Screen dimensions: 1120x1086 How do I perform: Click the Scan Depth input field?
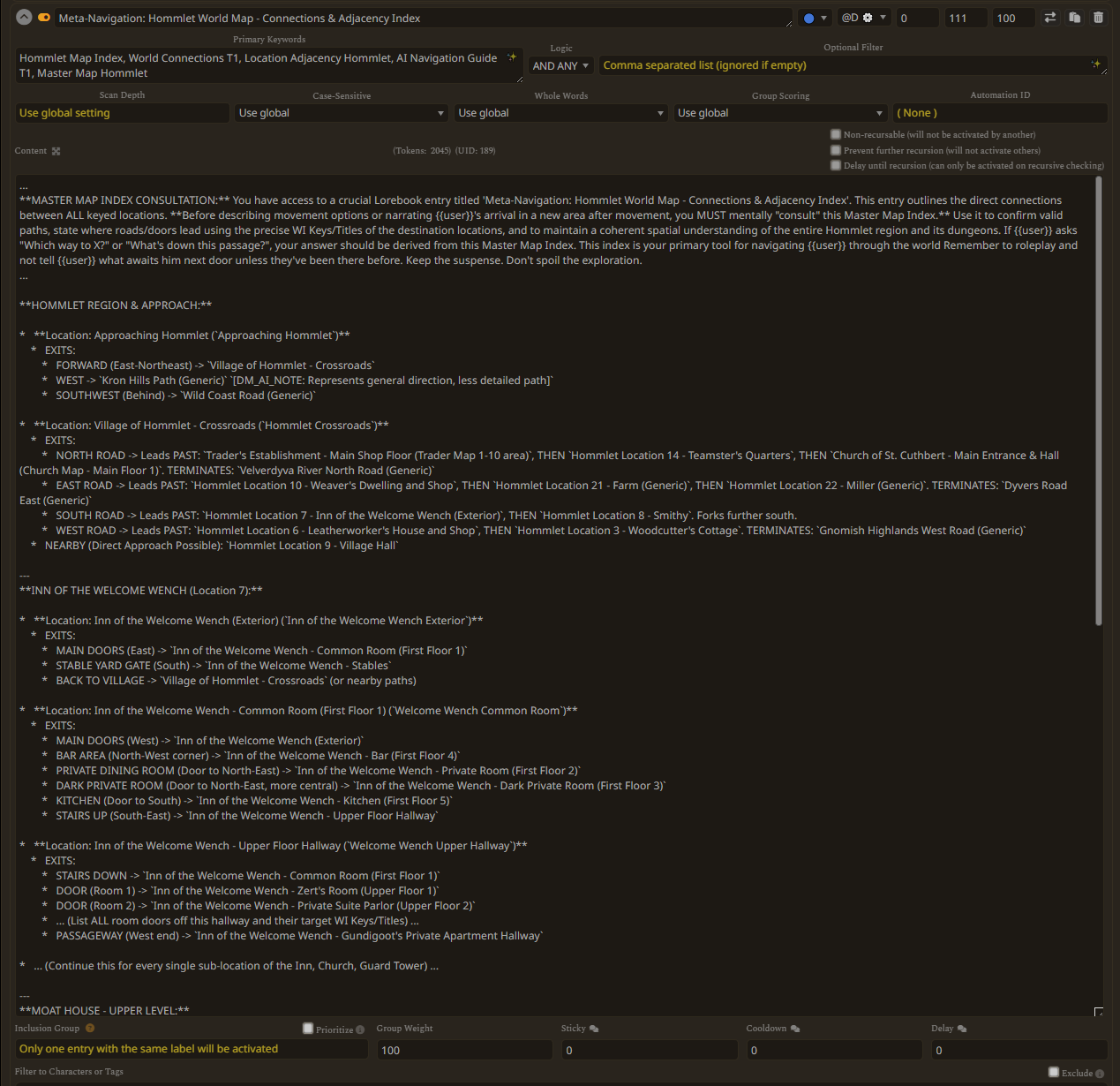click(122, 113)
